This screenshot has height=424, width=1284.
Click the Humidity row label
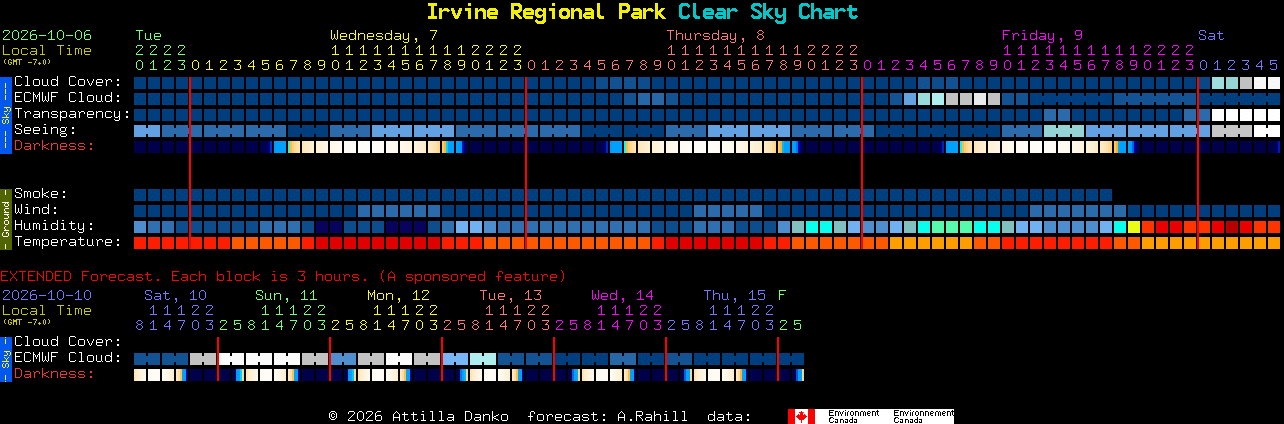point(54,226)
